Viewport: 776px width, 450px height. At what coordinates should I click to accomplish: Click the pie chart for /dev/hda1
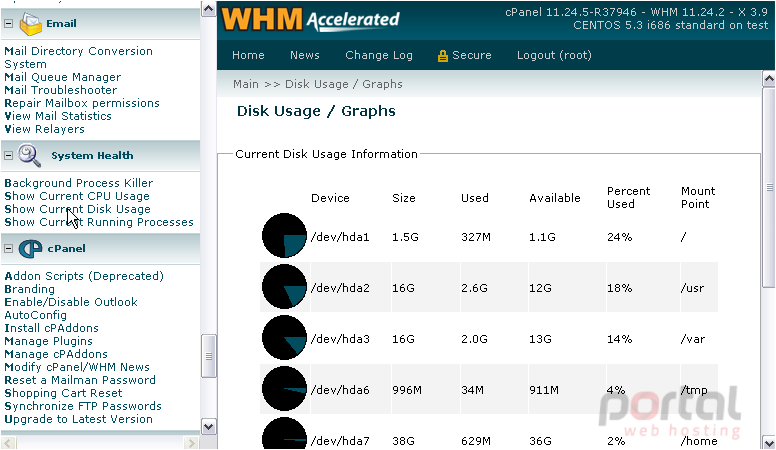tap(285, 236)
